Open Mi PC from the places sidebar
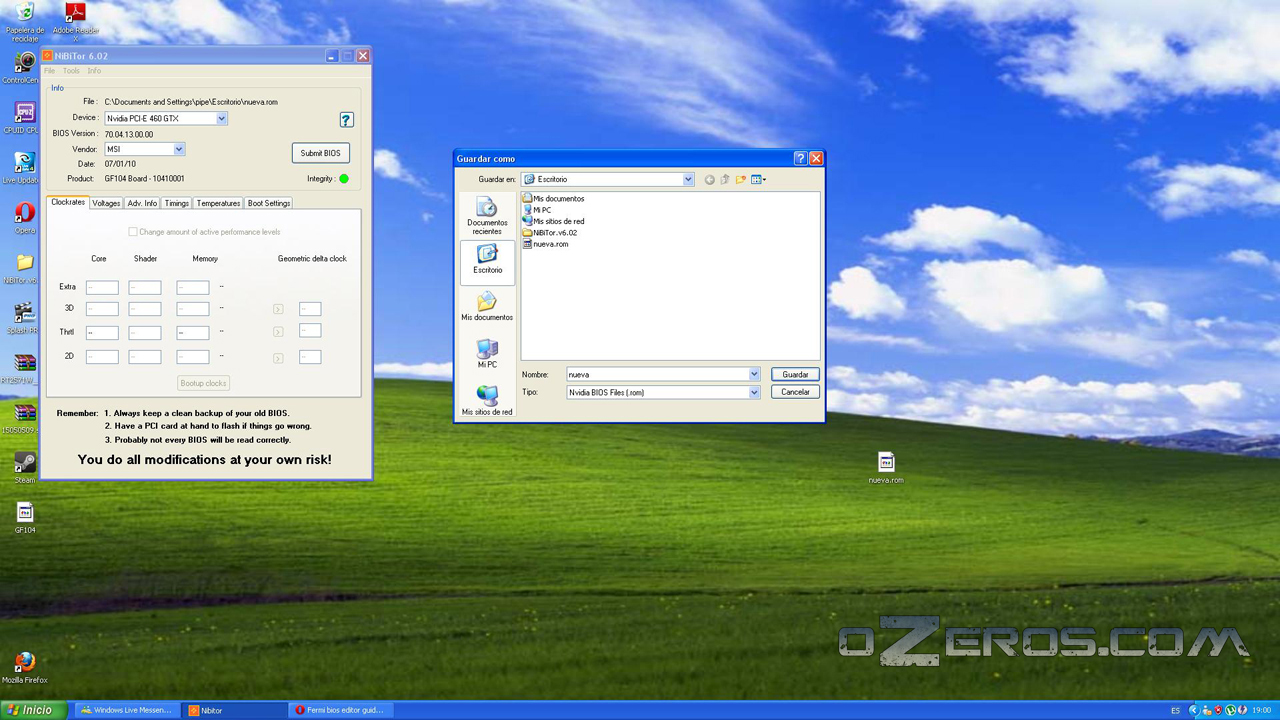Viewport: 1280px width, 720px height. (487, 353)
